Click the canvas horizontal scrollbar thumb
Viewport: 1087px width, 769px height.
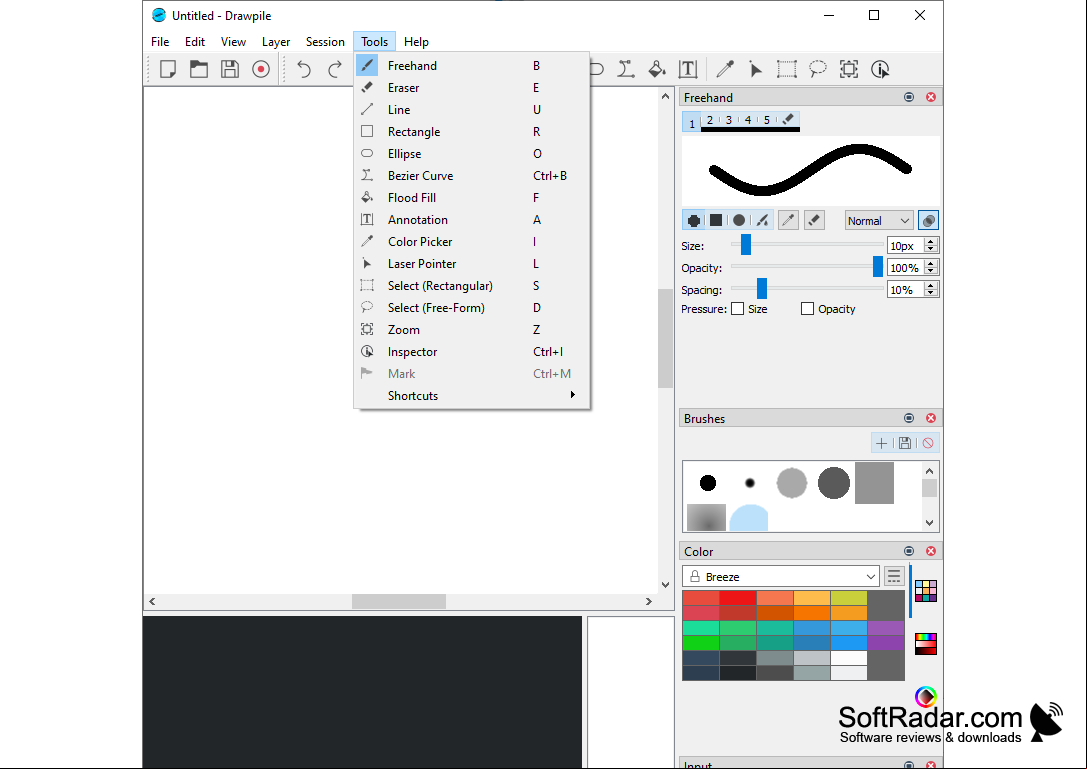(399, 601)
